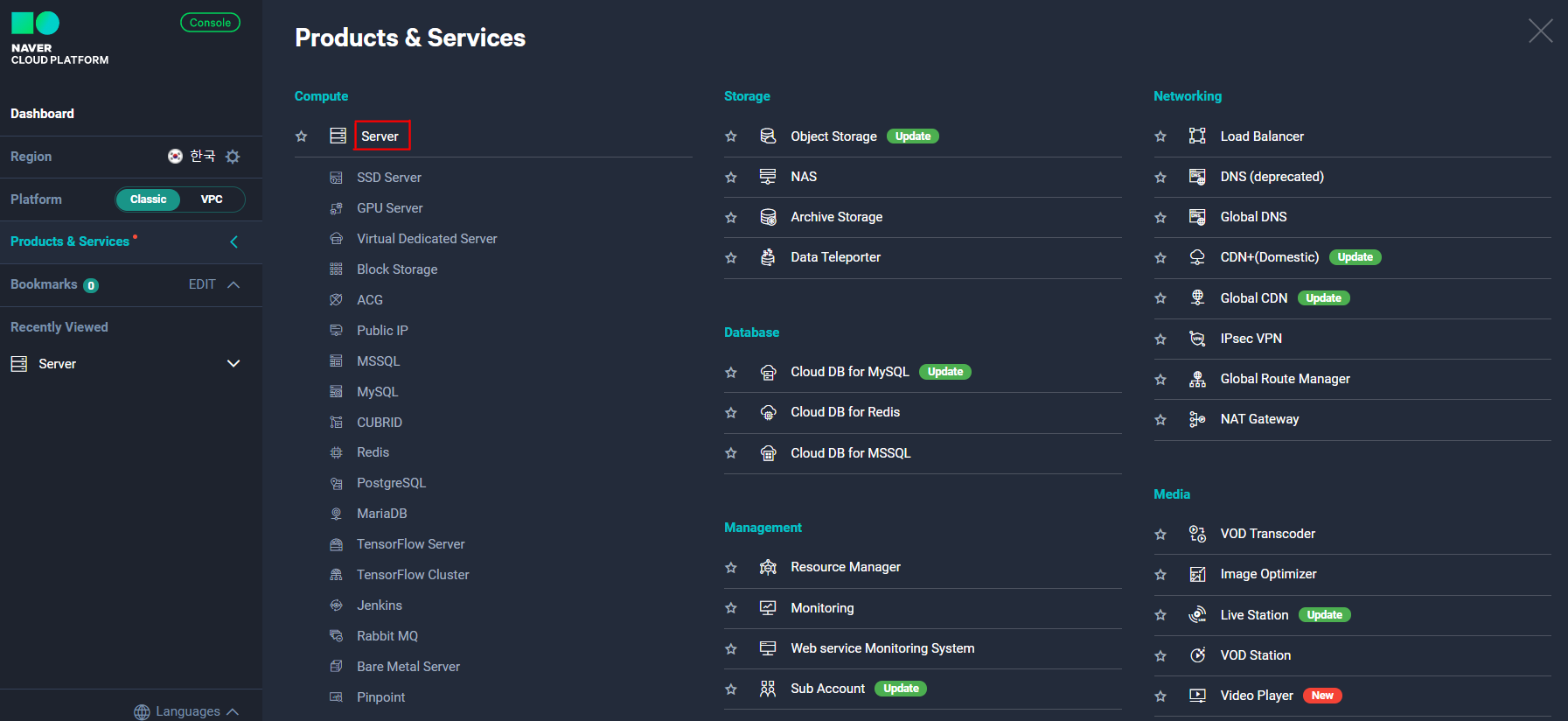Expand the recently viewed Server chevron
This screenshot has width=1568, height=721.
pyautogui.click(x=233, y=363)
